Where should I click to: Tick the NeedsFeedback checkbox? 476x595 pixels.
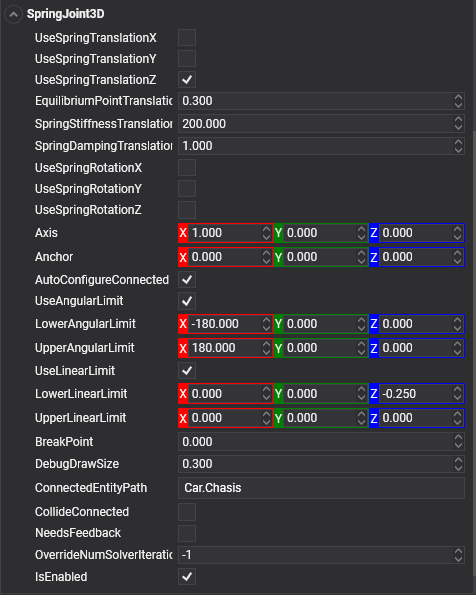tap(187, 533)
